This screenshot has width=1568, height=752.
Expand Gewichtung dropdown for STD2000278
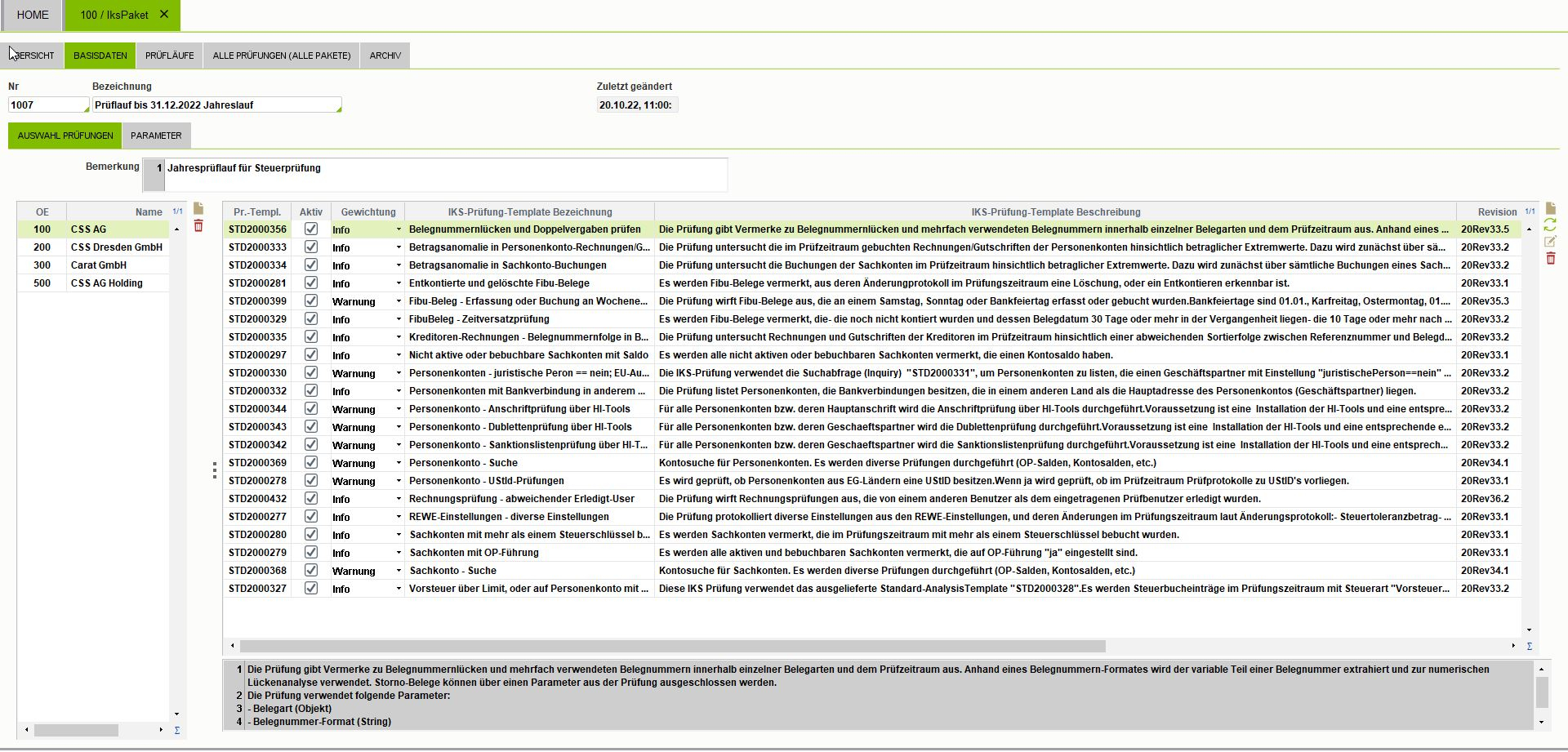coord(399,481)
